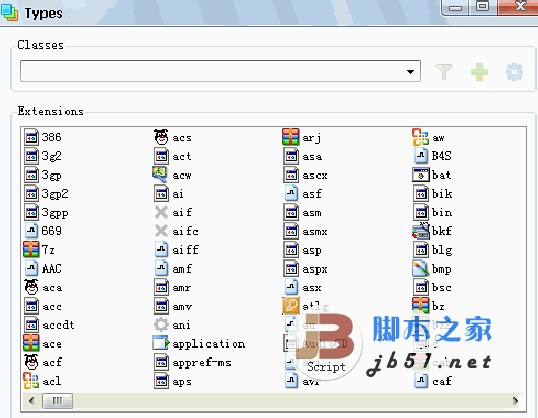
Task: Select the ascx extension entry
Action: [x=306, y=175]
